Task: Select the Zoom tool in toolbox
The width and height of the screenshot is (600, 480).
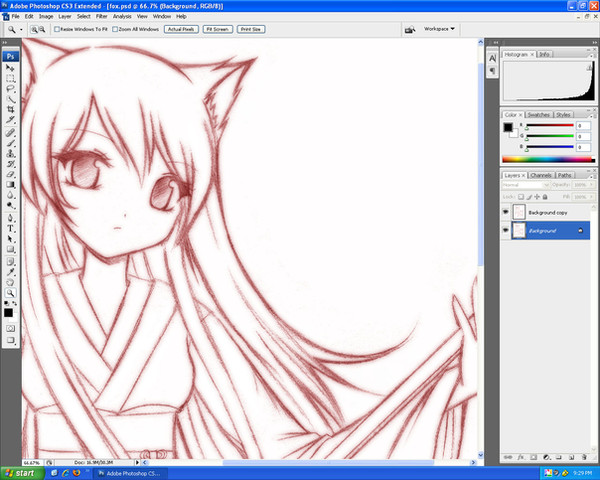Action: pyautogui.click(x=10, y=292)
